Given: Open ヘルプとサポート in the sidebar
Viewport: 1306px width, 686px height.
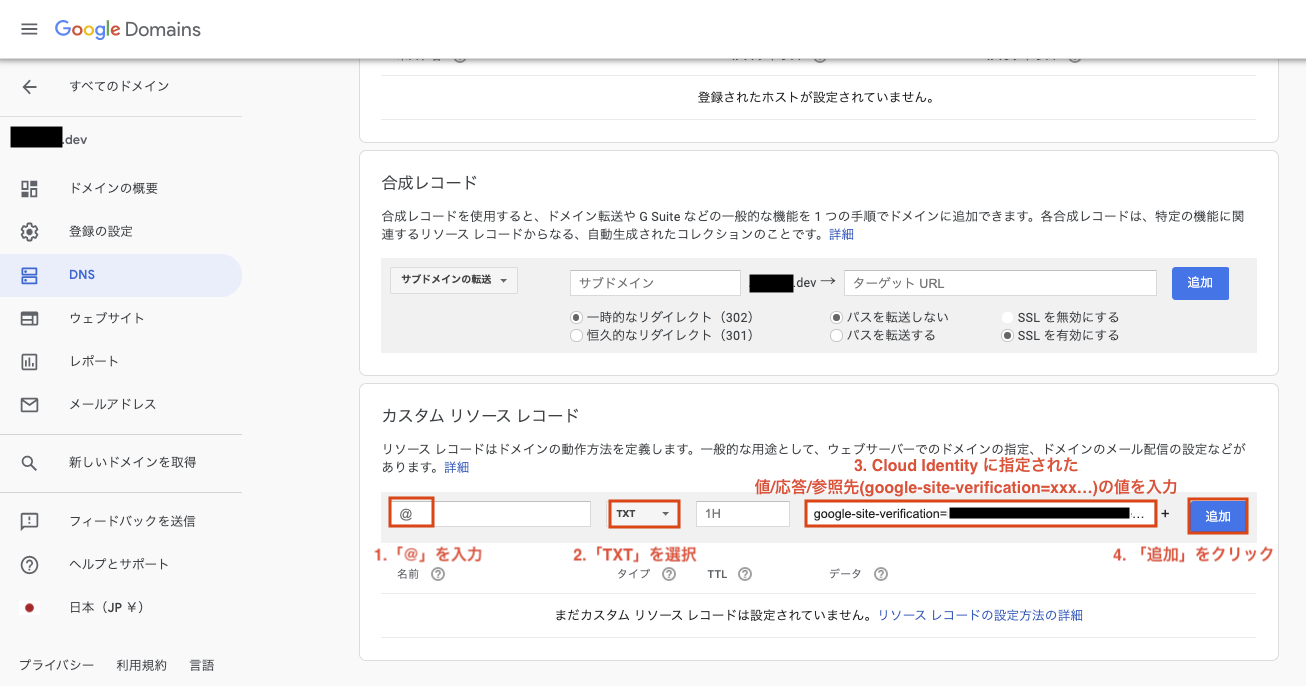Looking at the screenshot, I should (x=120, y=564).
